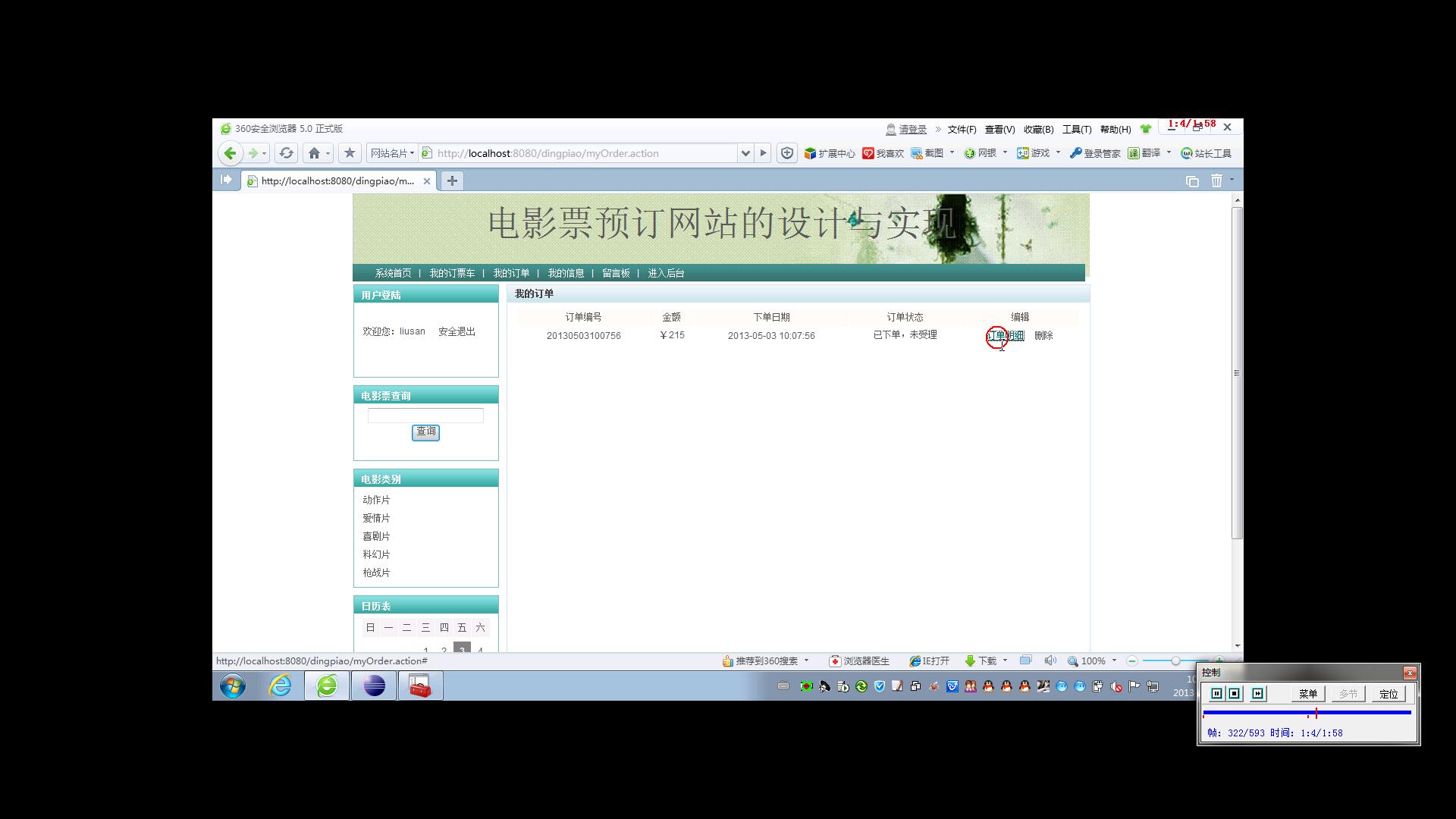The image size is (1456, 819).
Task: Click the shield security icon in toolbar
Action: [787, 153]
